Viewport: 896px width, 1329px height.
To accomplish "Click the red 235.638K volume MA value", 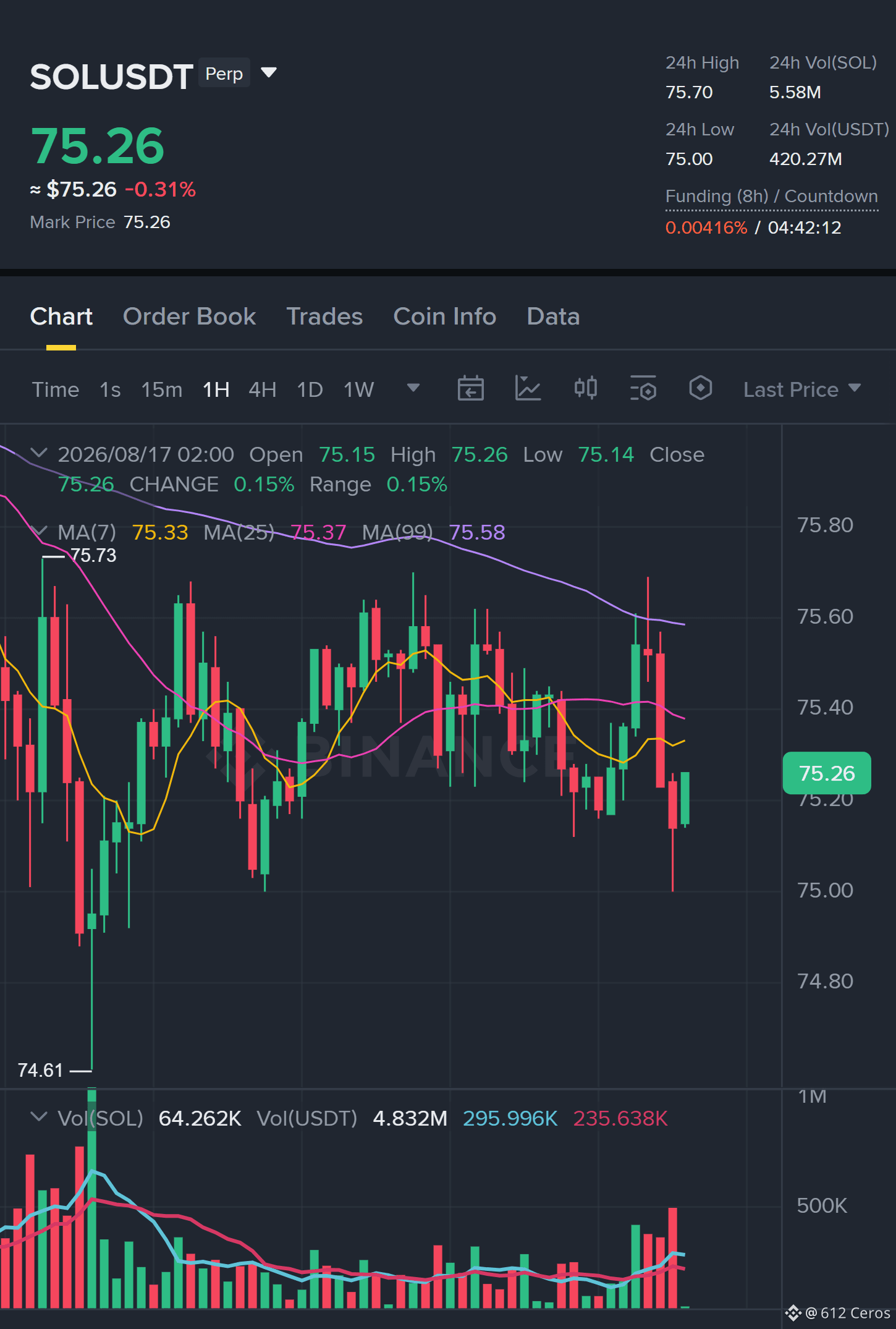I will coord(620,1118).
